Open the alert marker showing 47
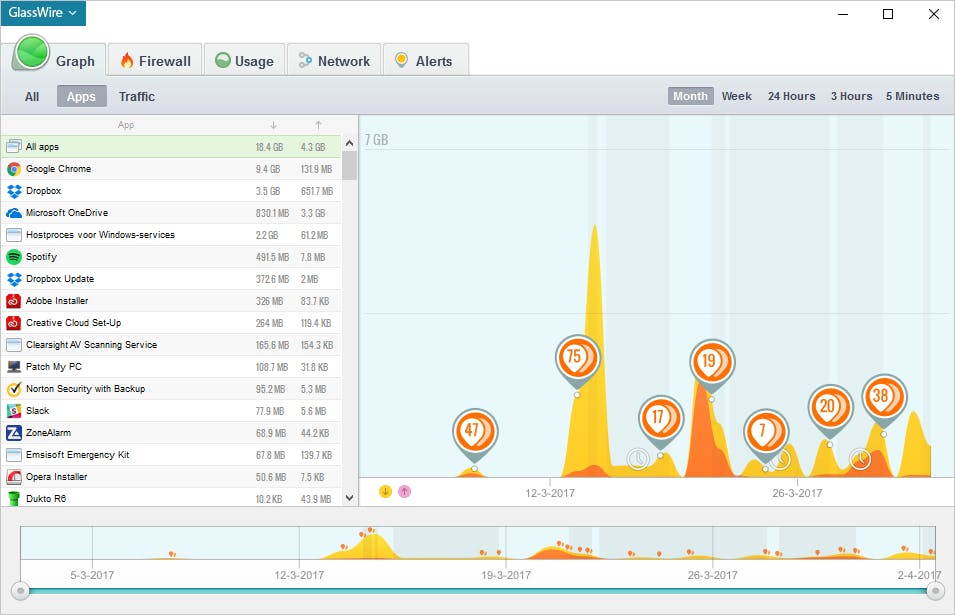 point(475,430)
